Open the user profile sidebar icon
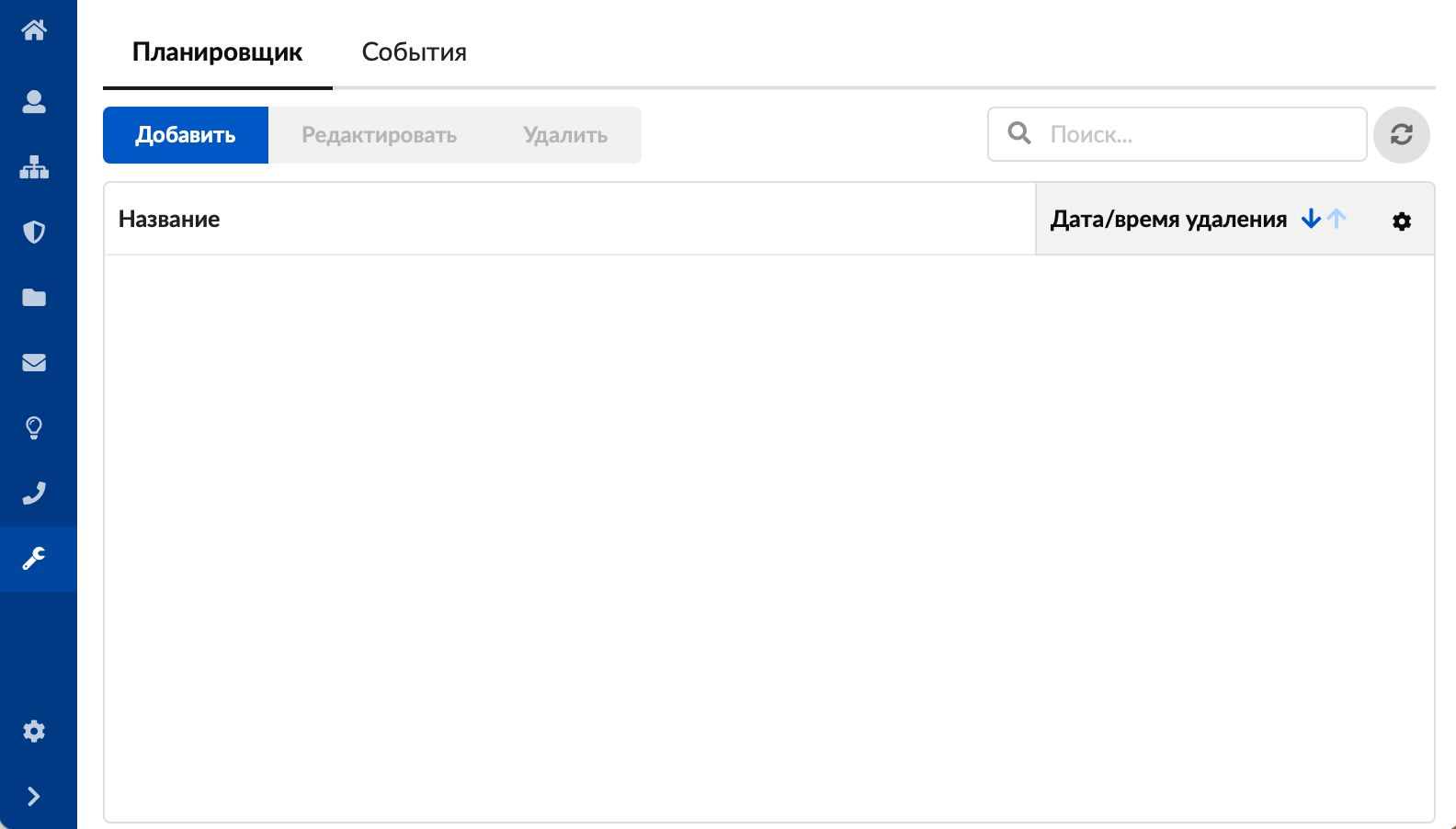The width and height of the screenshot is (1456, 829). tap(34, 101)
